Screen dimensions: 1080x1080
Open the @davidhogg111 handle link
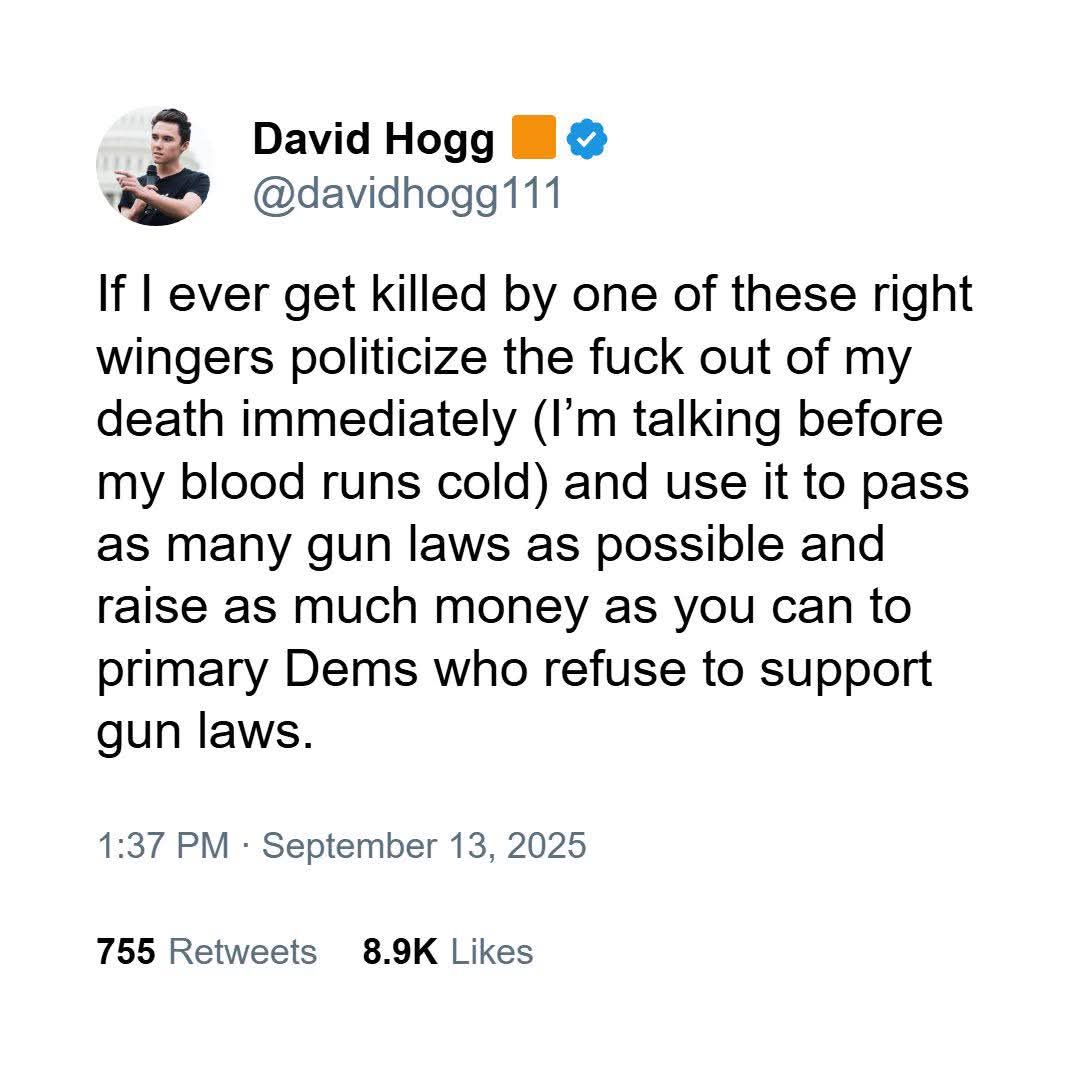click(408, 194)
